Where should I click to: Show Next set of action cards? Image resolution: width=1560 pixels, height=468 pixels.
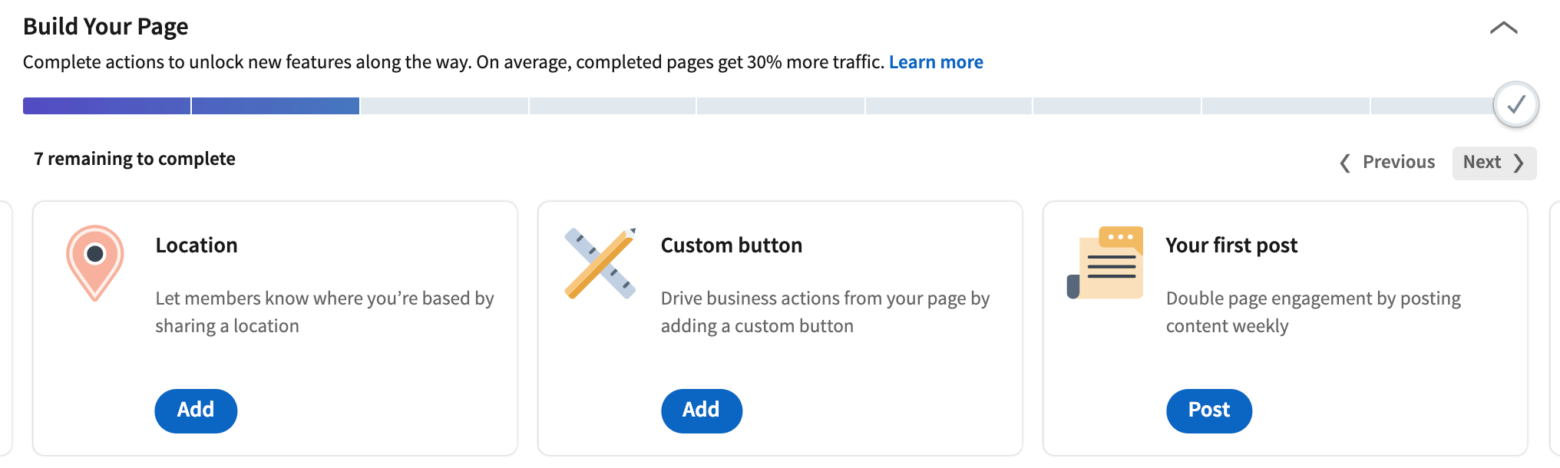(1494, 162)
